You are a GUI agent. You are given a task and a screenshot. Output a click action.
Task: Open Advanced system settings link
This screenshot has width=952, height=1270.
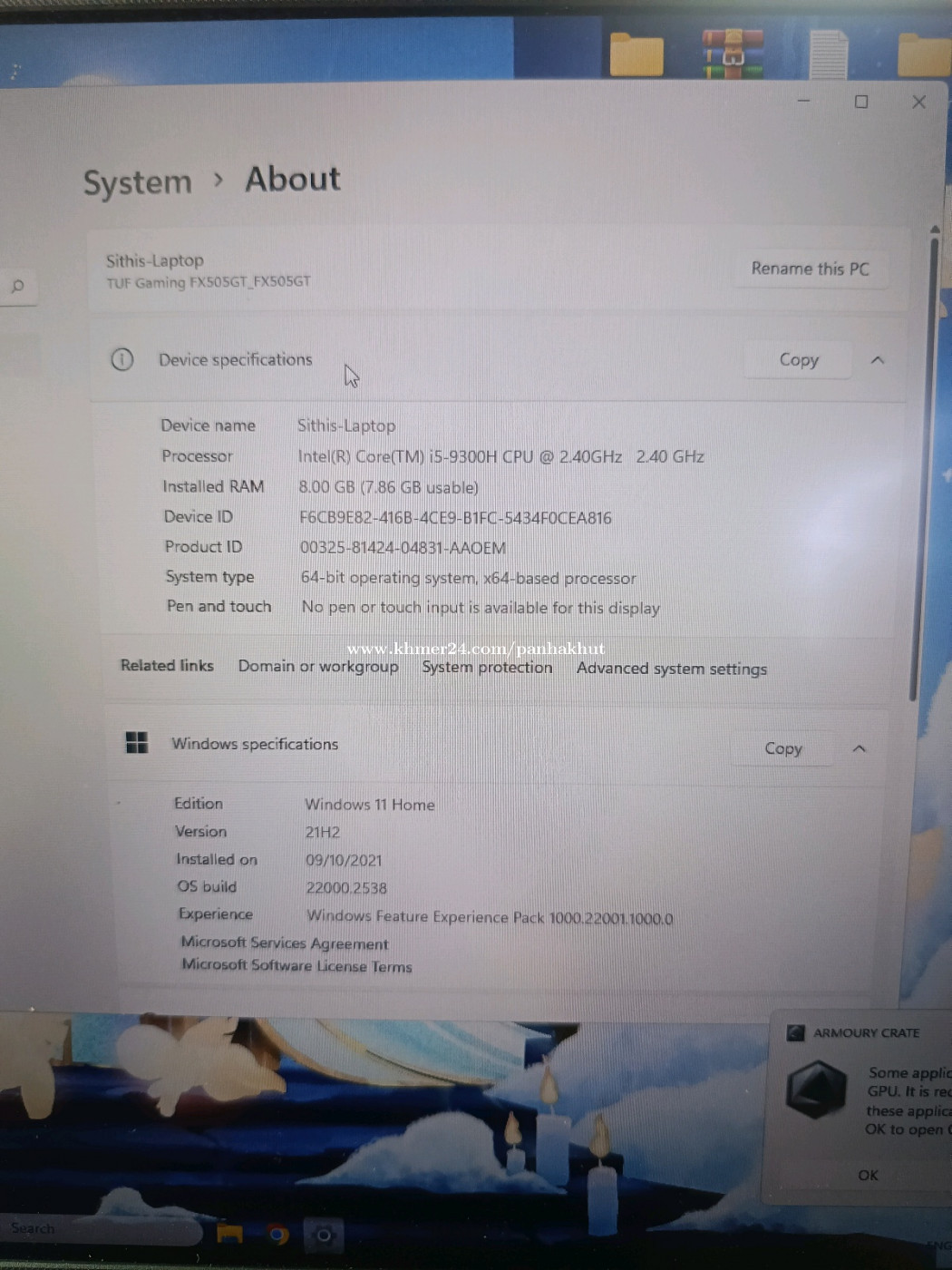(672, 669)
